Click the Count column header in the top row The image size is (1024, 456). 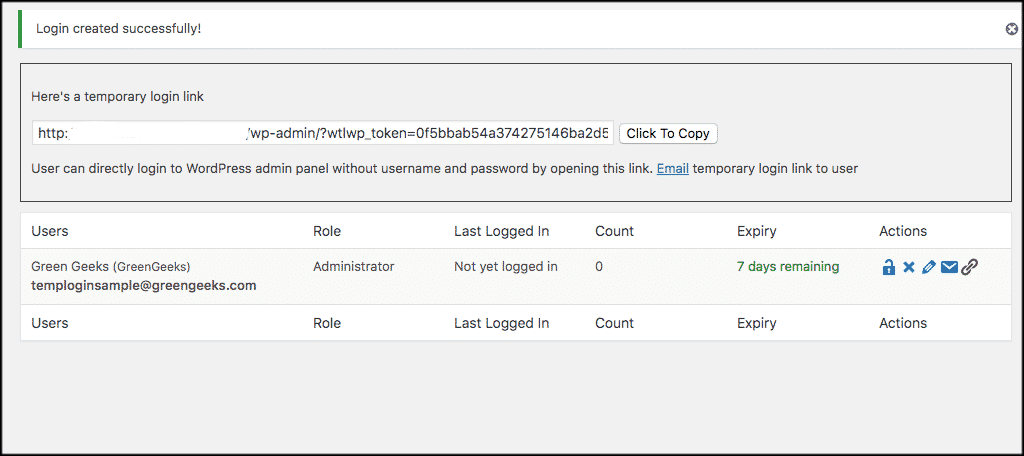point(614,231)
